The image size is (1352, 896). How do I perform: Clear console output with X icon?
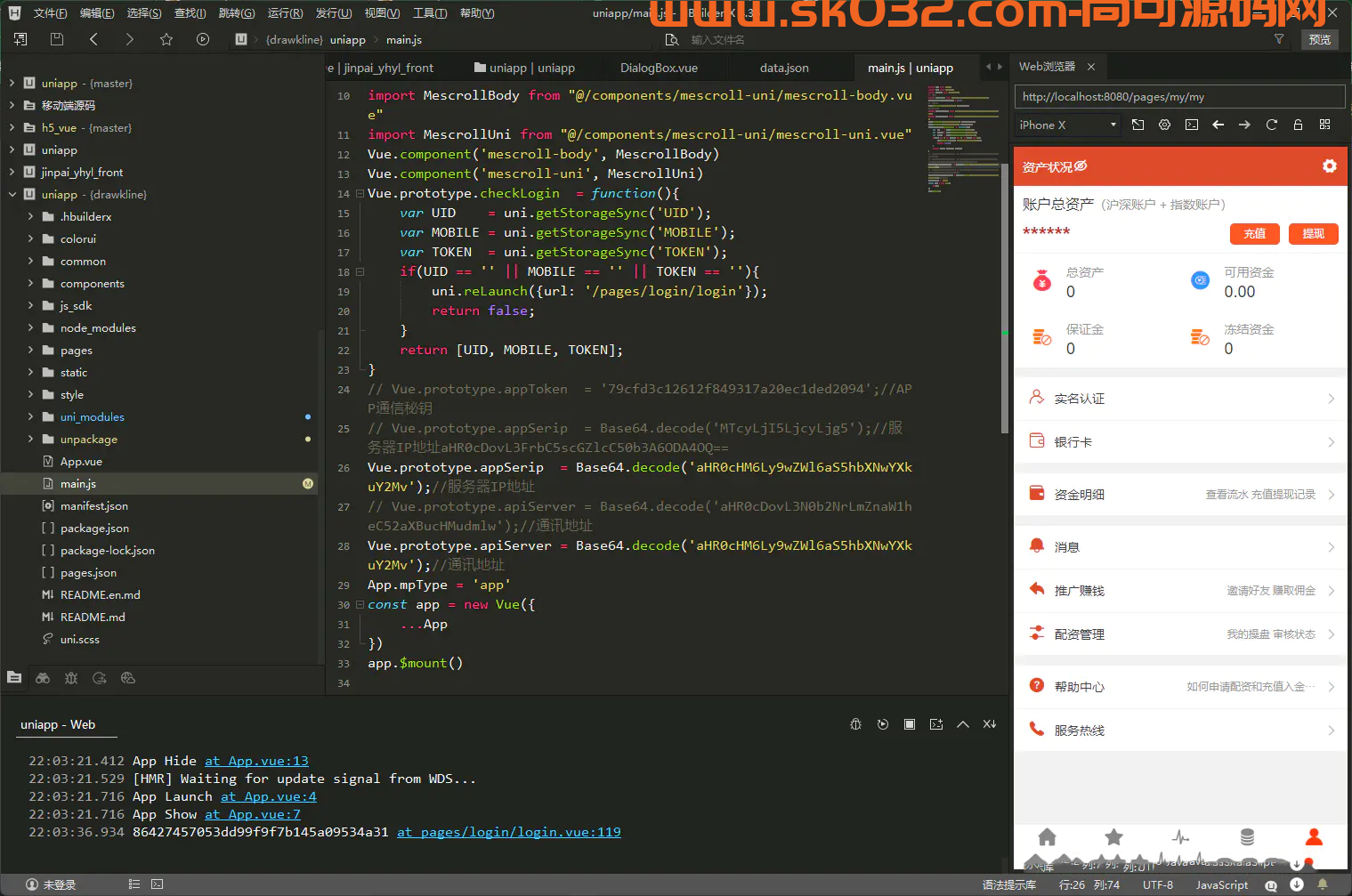coord(989,724)
